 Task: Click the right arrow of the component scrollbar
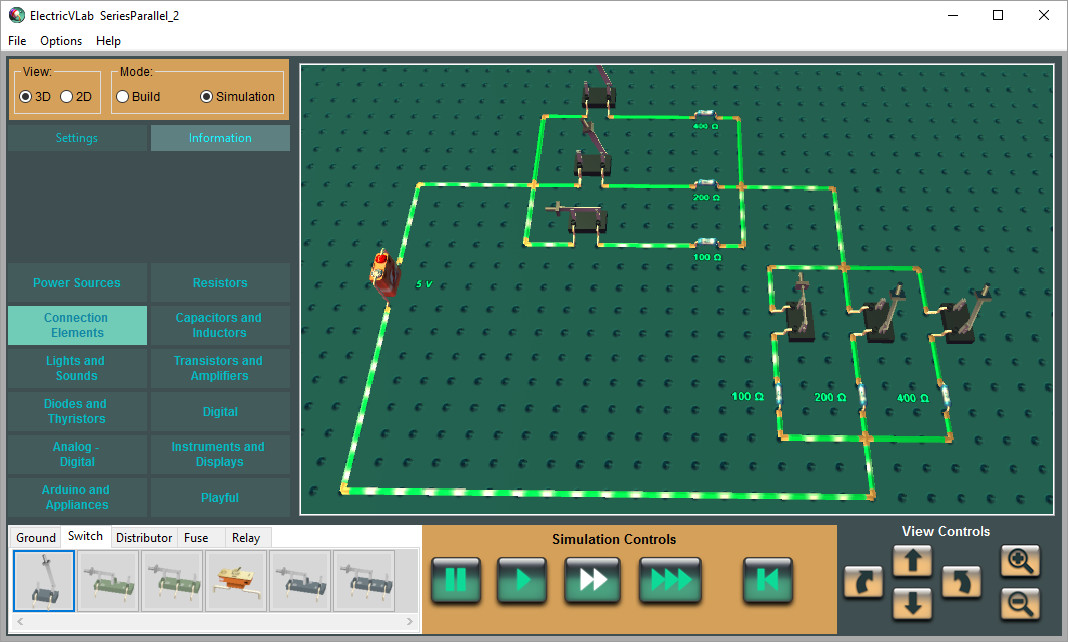pos(409,621)
